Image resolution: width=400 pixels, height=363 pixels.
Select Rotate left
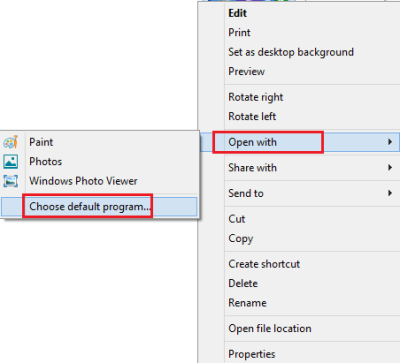pyautogui.click(x=252, y=117)
